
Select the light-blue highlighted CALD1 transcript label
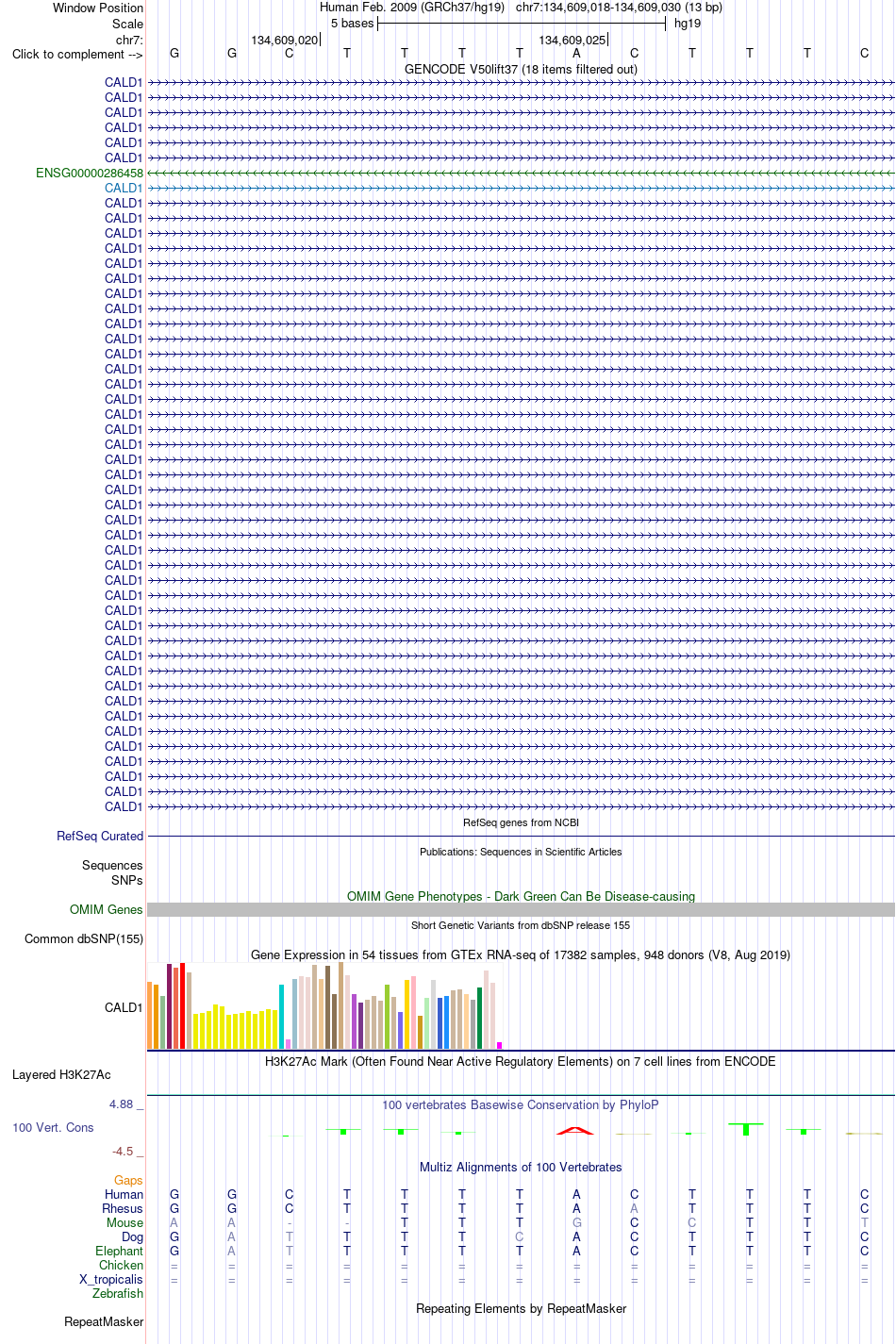coord(124,188)
